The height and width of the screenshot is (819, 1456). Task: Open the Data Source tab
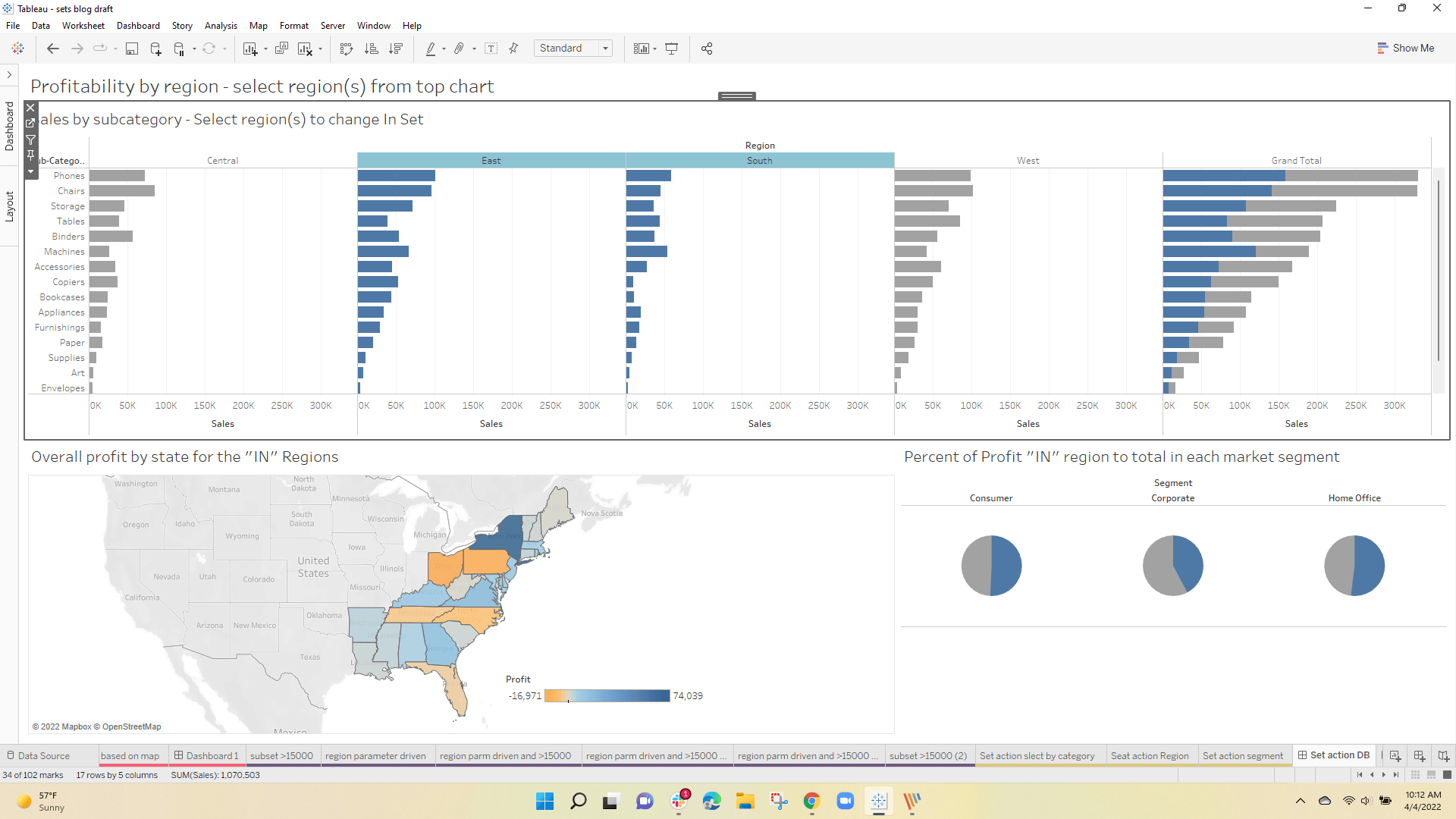(43, 756)
